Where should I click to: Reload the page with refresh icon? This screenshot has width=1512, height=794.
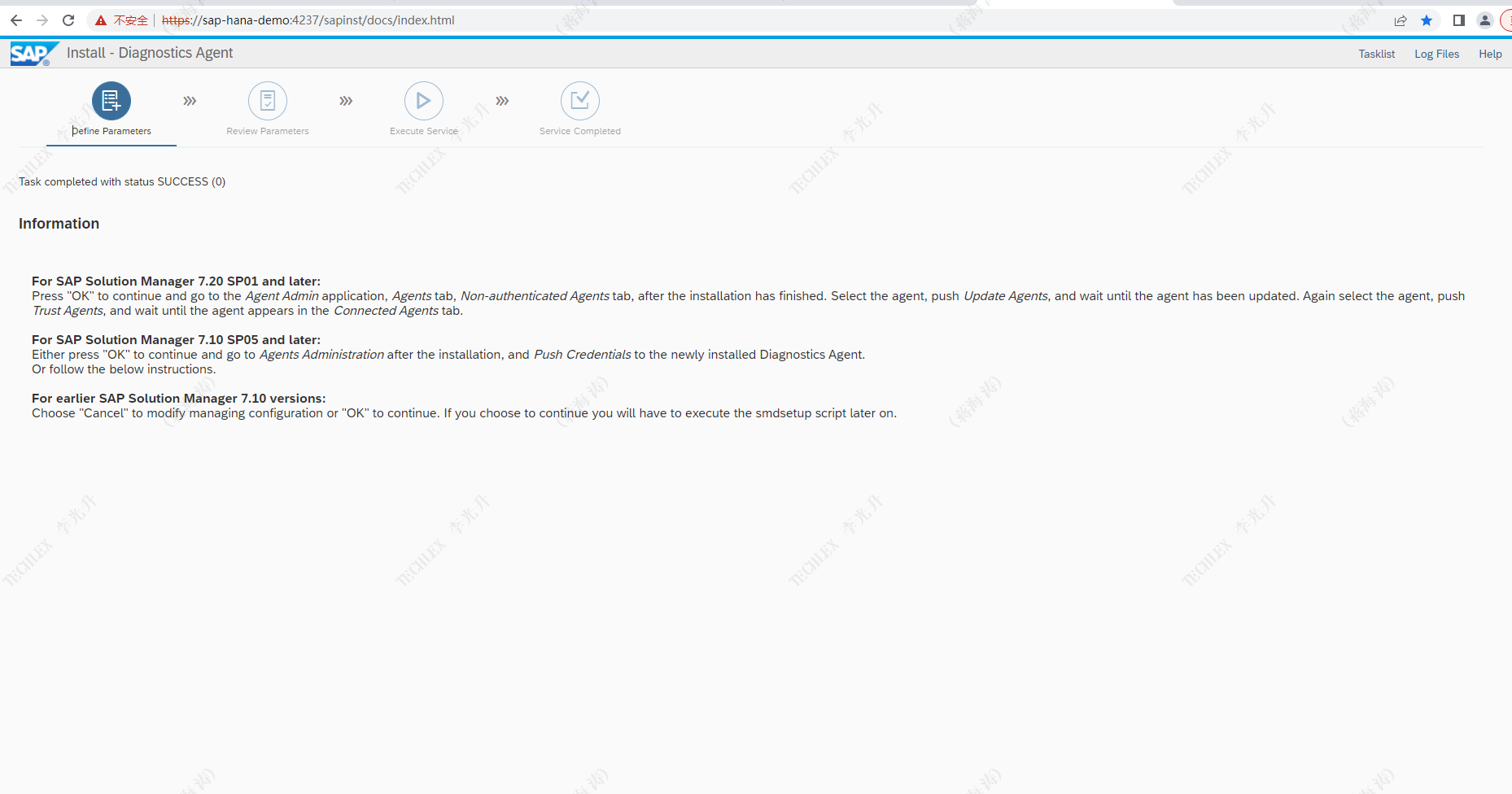[x=68, y=20]
